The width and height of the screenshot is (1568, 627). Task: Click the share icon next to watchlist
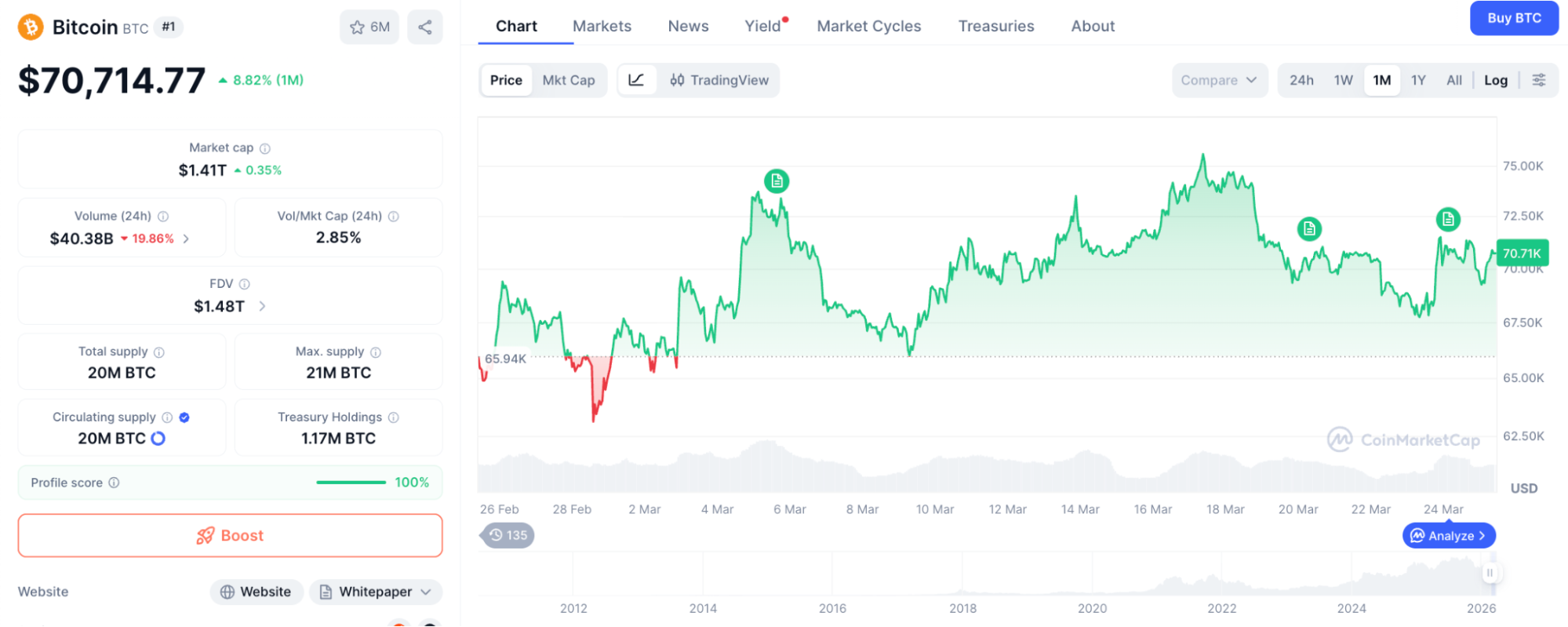coord(425,27)
